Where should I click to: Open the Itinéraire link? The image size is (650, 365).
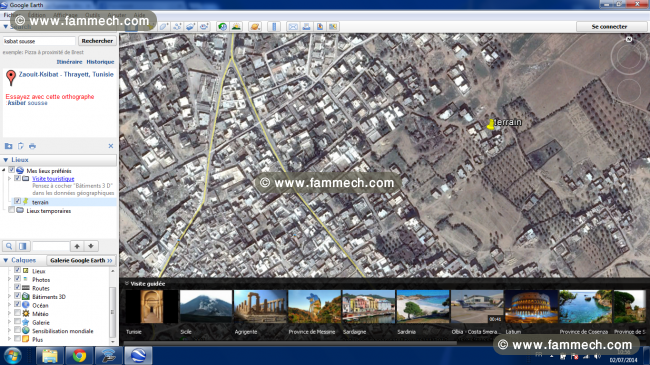tap(69, 62)
